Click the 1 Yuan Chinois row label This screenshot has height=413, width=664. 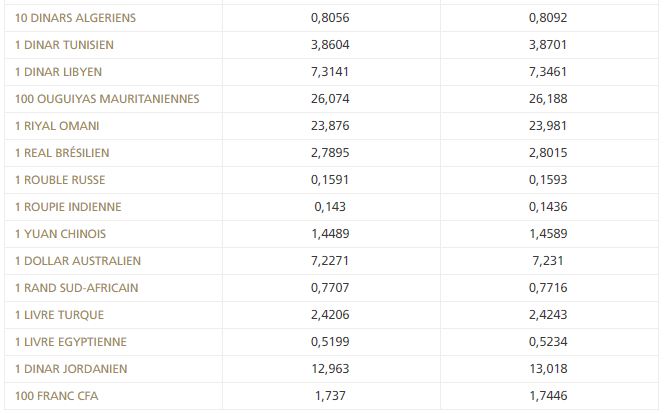[x=60, y=234]
